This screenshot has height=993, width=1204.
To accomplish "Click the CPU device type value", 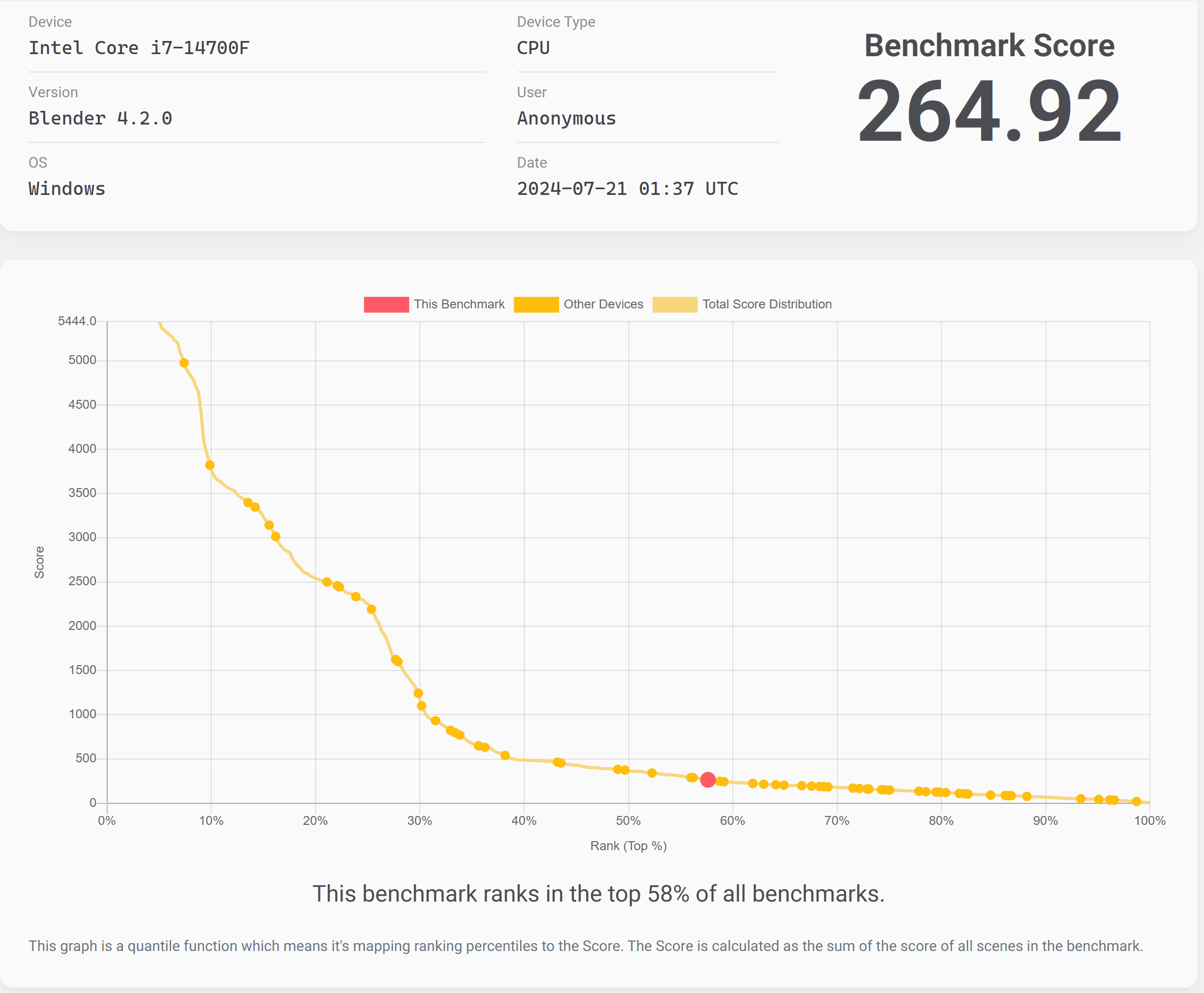I will tap(533, 48).
